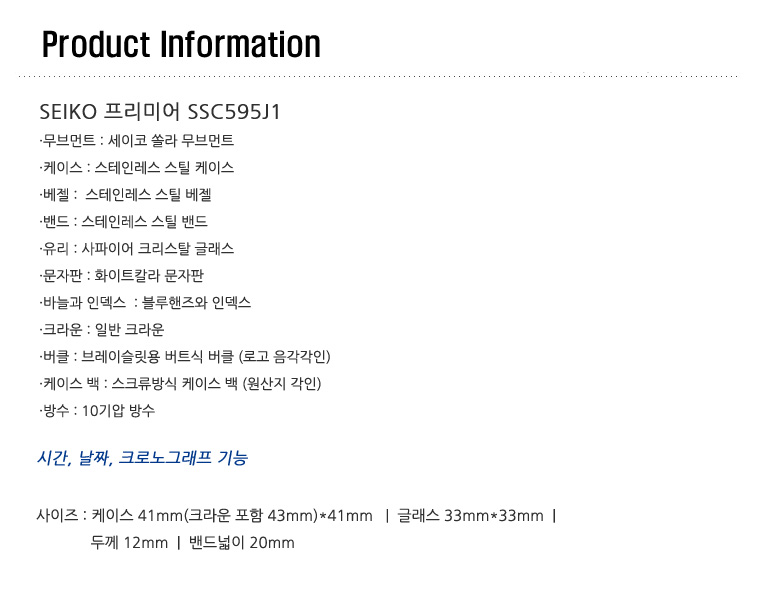Click the 밴드넓이 20mm text
This screenshot has height=594, width=760.
241,543
